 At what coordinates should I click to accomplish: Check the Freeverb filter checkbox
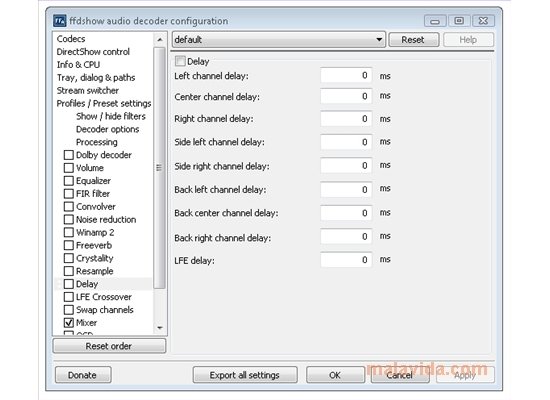pos(69,245)
